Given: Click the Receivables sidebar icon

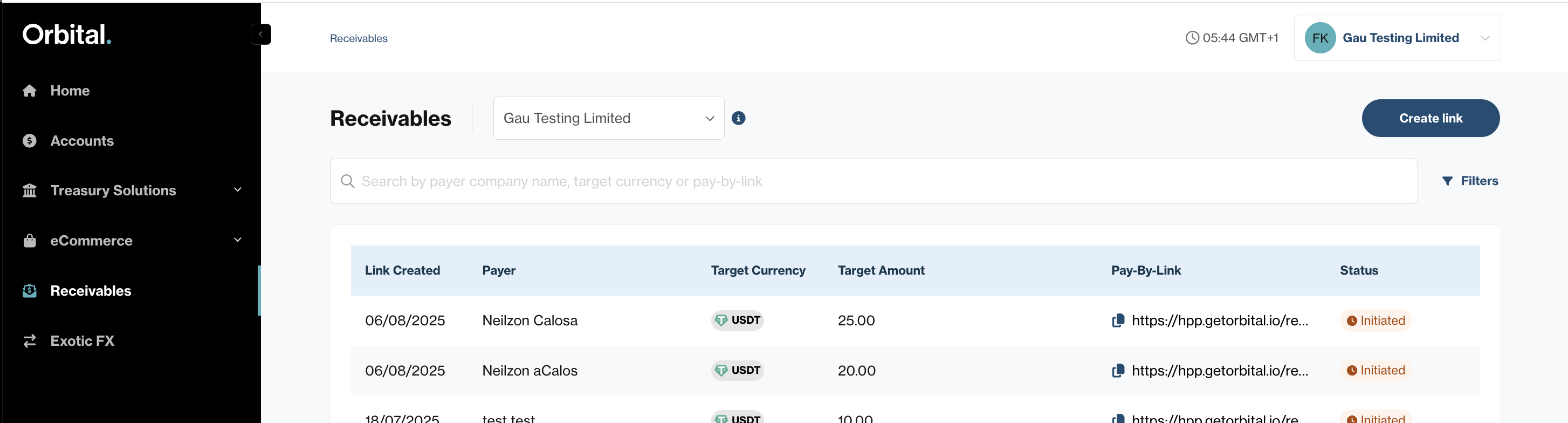Looking at the screenshot, I should tap(29, 291).
